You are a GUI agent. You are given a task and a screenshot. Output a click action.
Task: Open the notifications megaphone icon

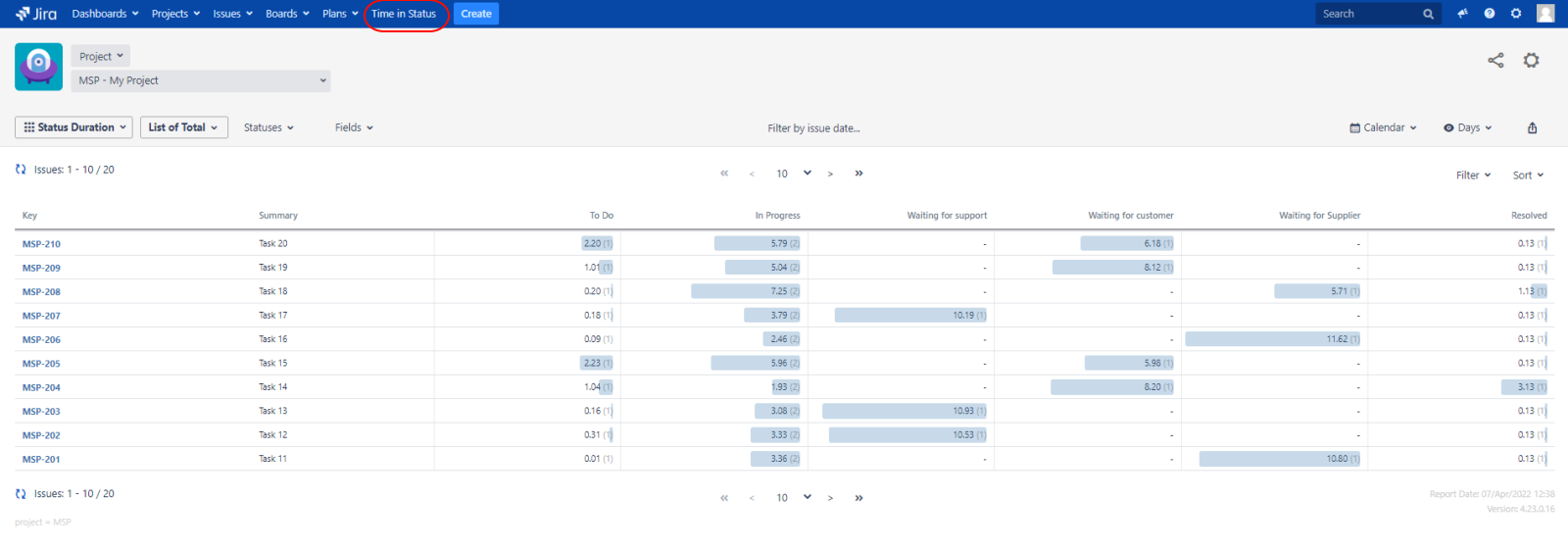click(x=1462, y=14)
